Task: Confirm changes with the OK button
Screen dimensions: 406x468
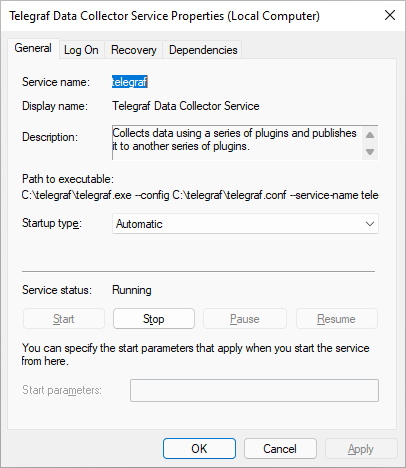Action: coord(199,448)
